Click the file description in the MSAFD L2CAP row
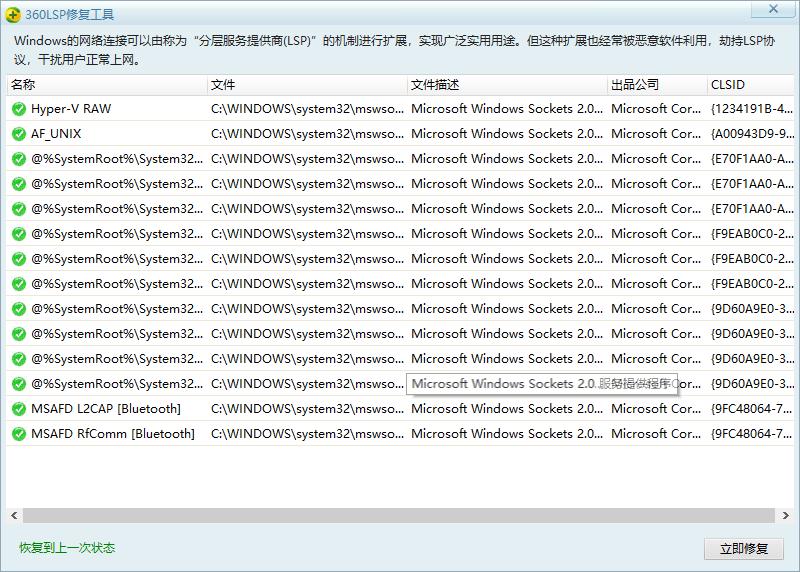Viewport: 800px width, 572px height. click(507, 409)
